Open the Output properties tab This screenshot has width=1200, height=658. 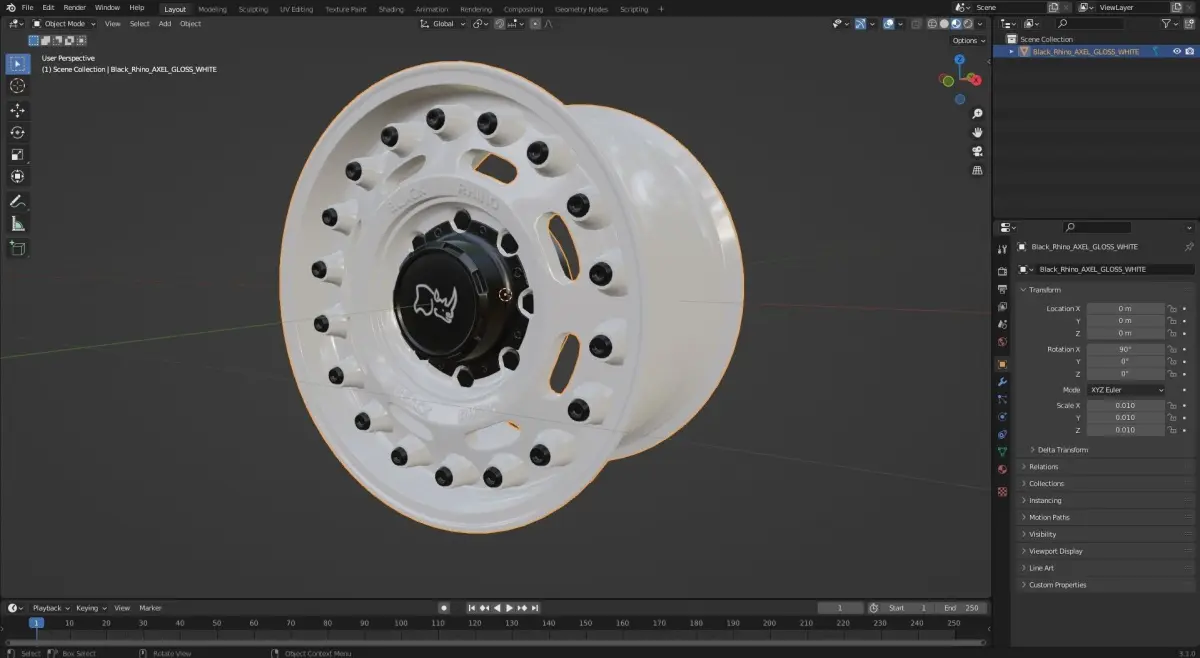[1002, 289]
